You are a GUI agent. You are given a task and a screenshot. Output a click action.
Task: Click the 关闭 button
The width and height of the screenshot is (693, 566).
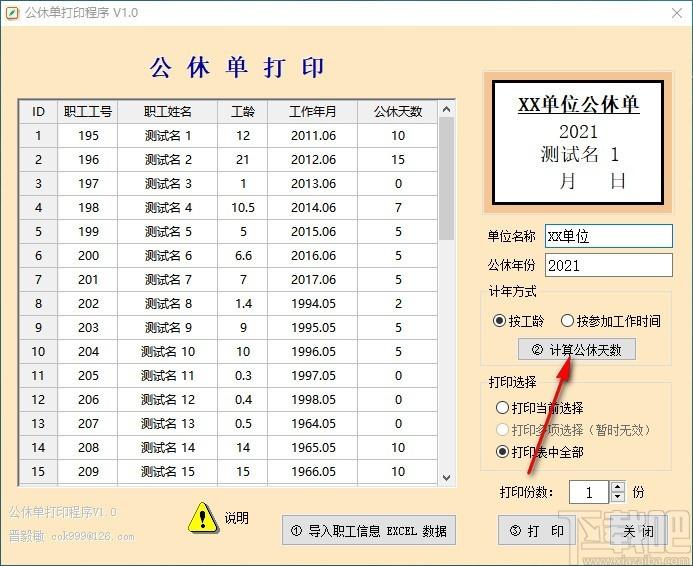click(638, 530)
